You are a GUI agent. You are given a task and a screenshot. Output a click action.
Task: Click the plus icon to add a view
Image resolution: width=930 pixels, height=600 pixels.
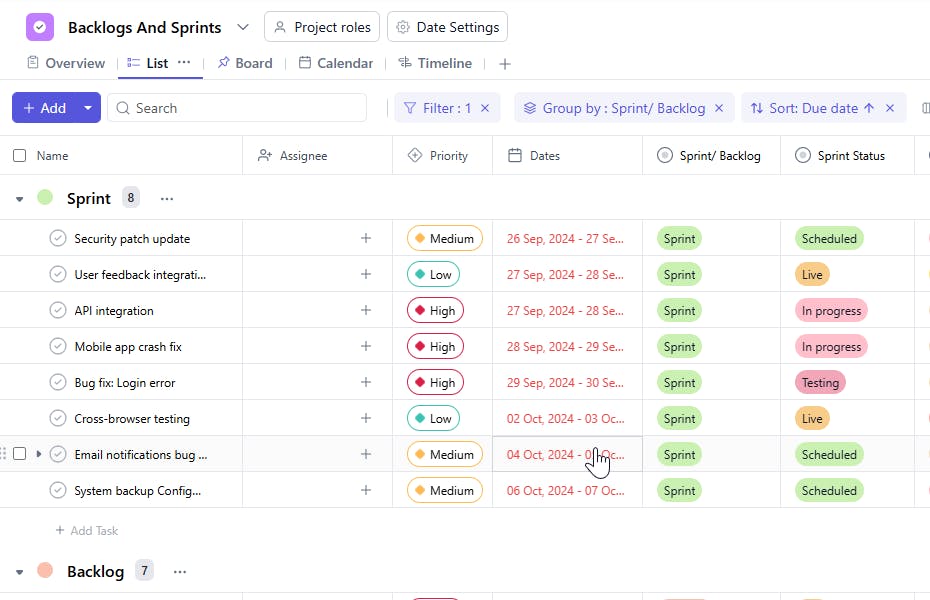(505, 64)
